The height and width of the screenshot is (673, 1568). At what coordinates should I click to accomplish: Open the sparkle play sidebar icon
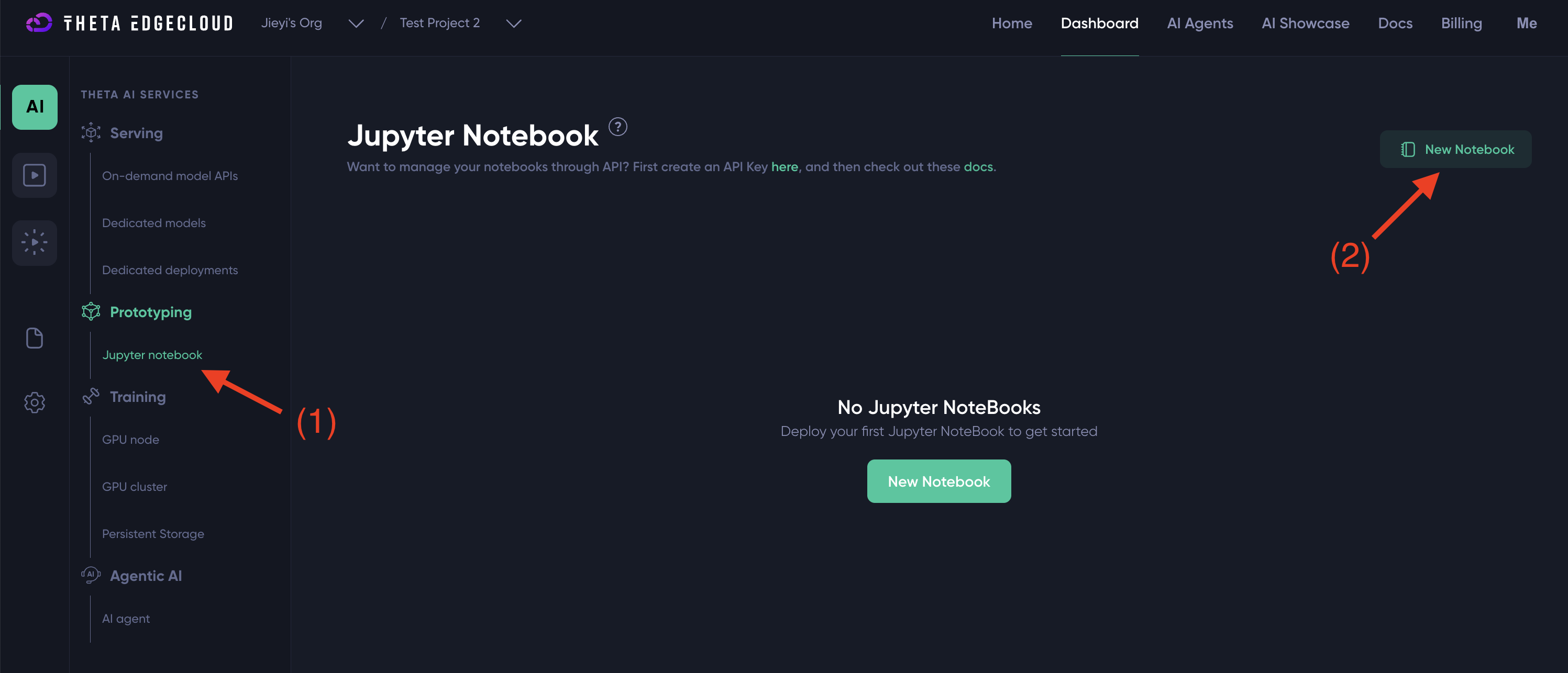[35, 243]
